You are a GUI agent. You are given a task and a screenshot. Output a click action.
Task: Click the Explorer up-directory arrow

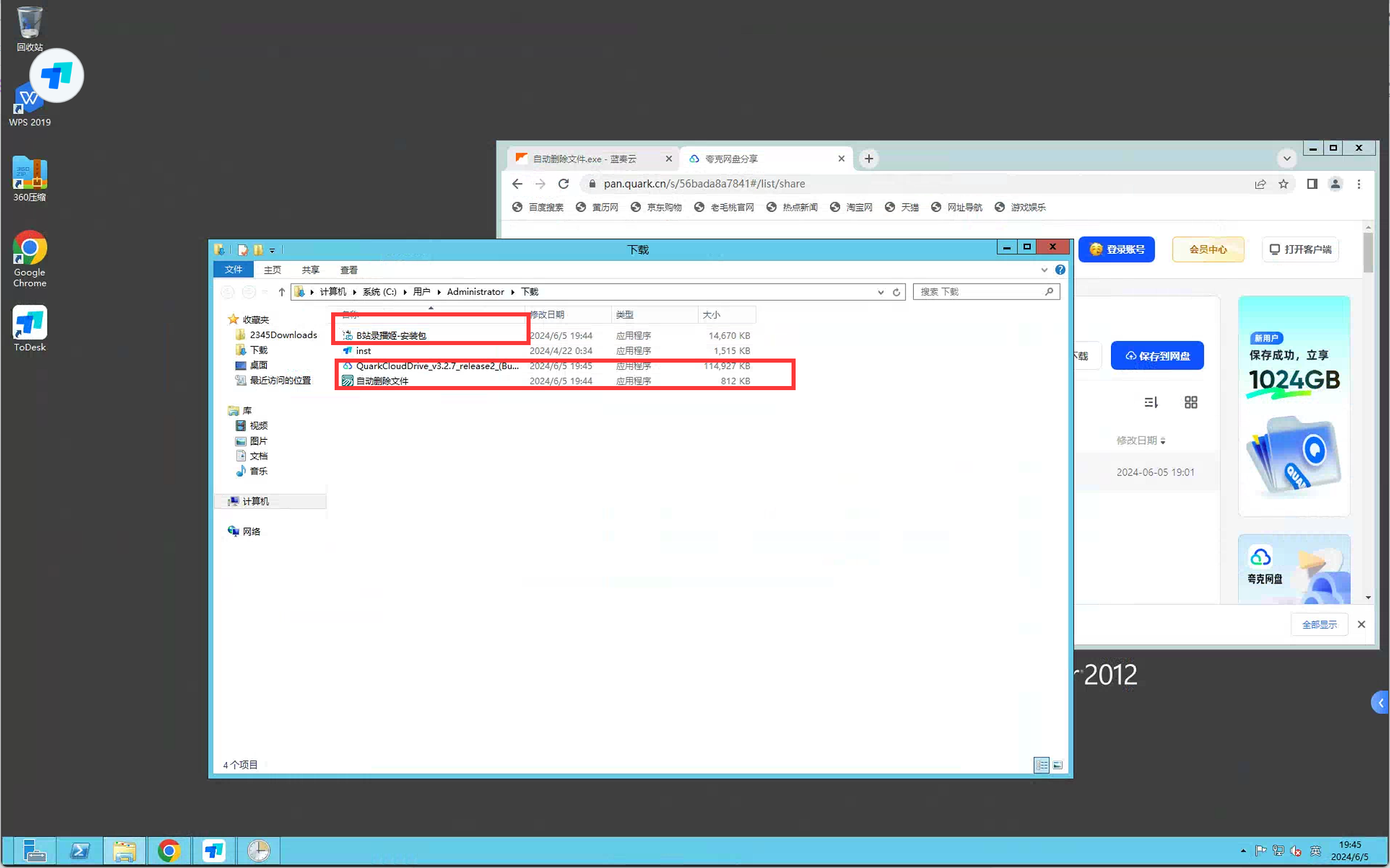[281, 292]
